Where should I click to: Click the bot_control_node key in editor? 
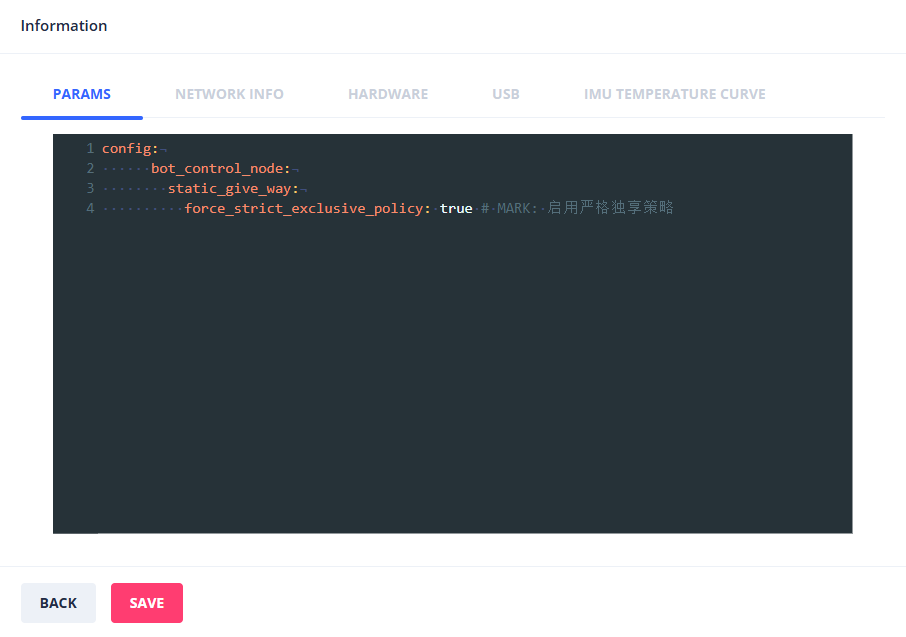click(220, 168)
